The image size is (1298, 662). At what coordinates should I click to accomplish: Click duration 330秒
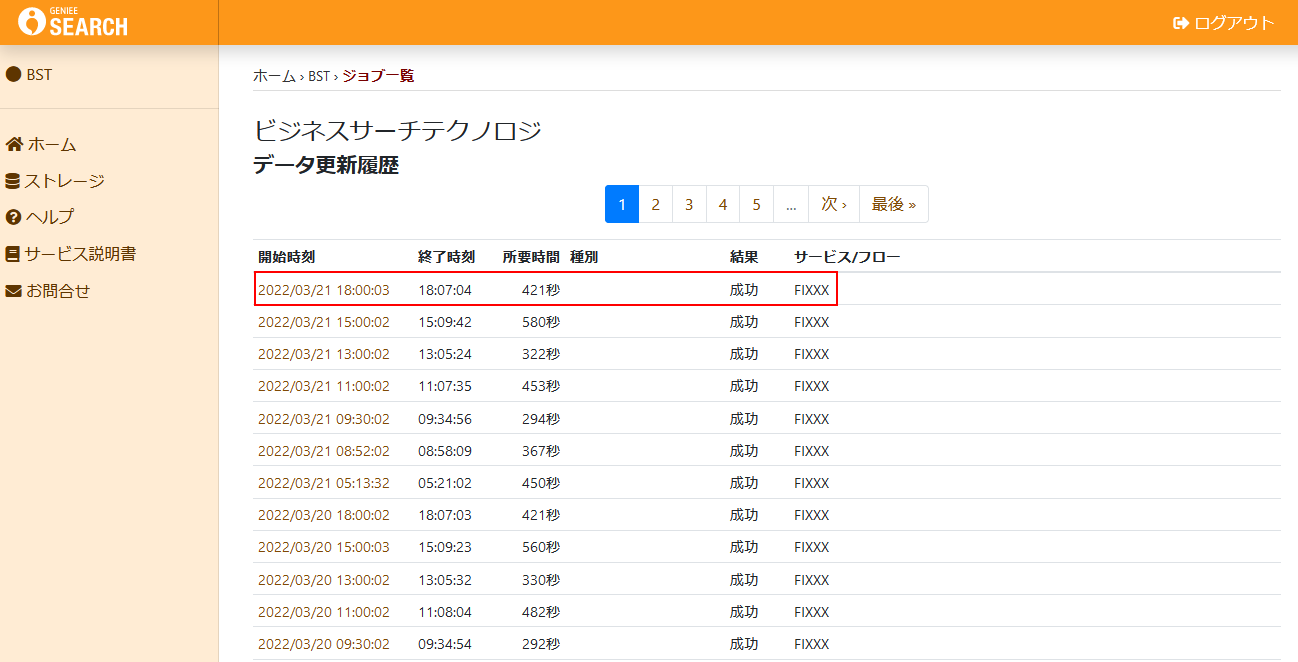pyautogui.click(x=541, y=579)
